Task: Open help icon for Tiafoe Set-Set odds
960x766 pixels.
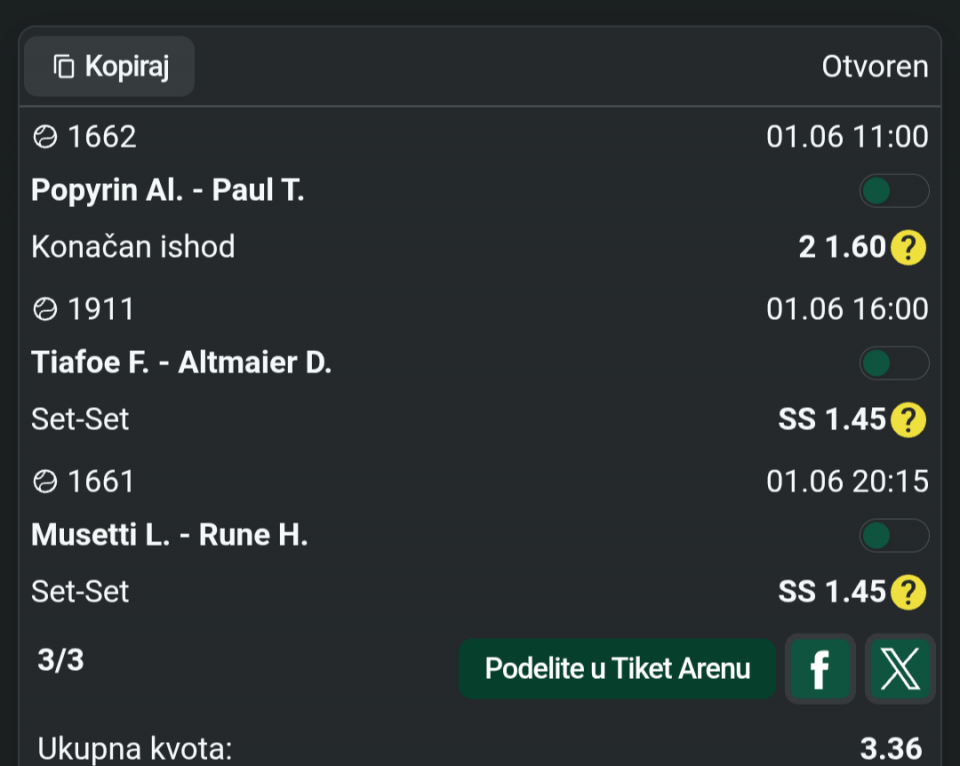Action: coord(908,420)
